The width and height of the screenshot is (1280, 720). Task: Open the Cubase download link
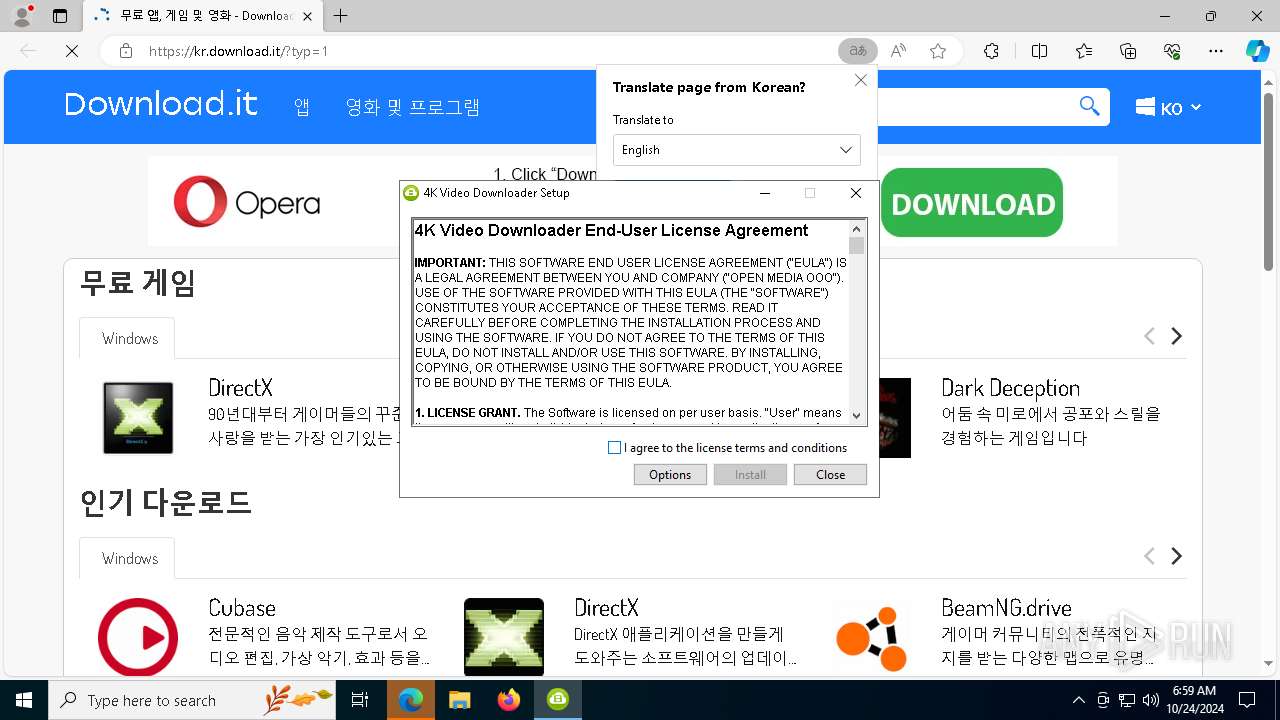coord(241,608)
